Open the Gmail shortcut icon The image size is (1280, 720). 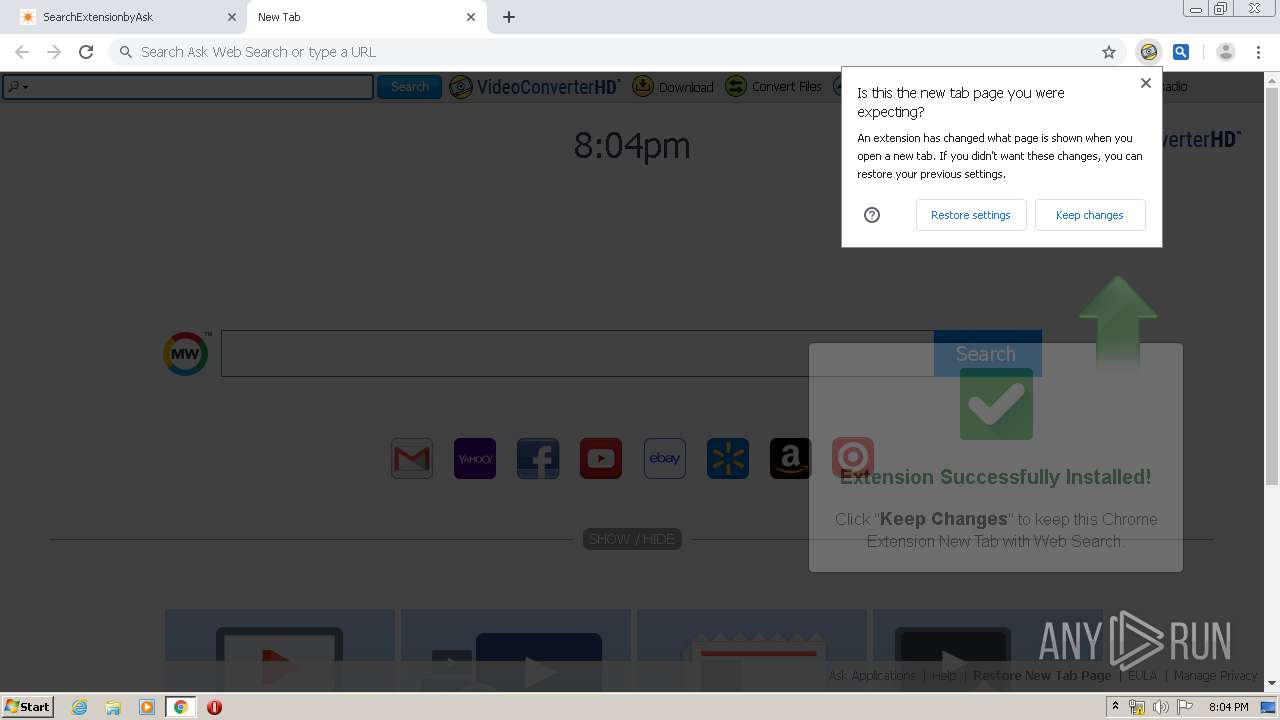[412, 459]
